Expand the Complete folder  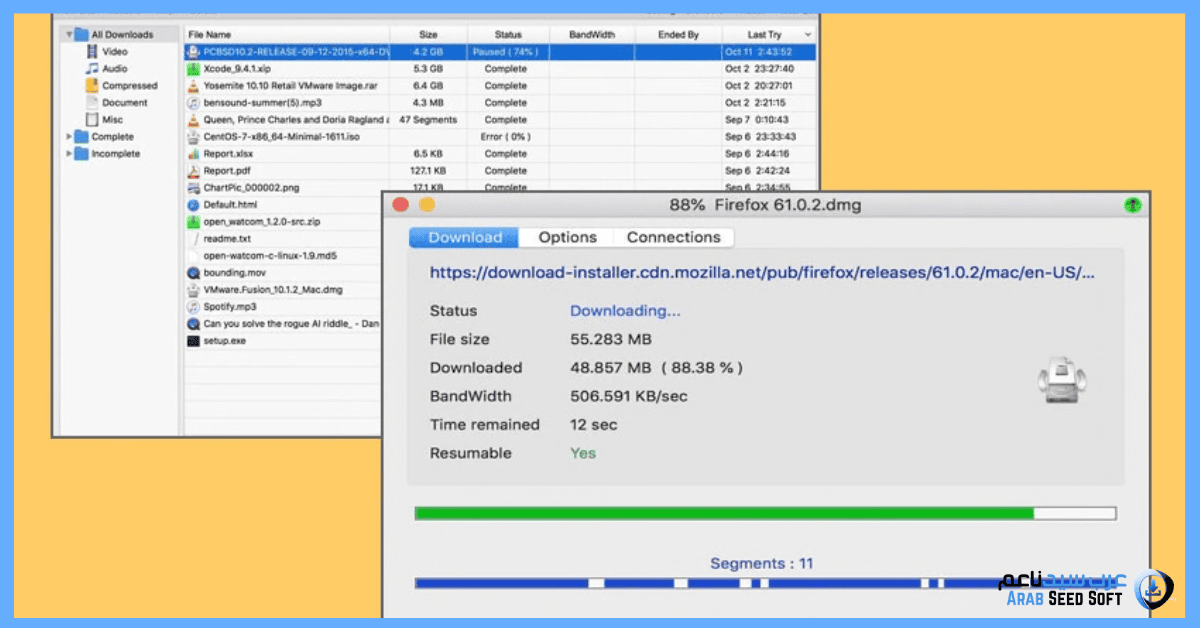point(69,137)
